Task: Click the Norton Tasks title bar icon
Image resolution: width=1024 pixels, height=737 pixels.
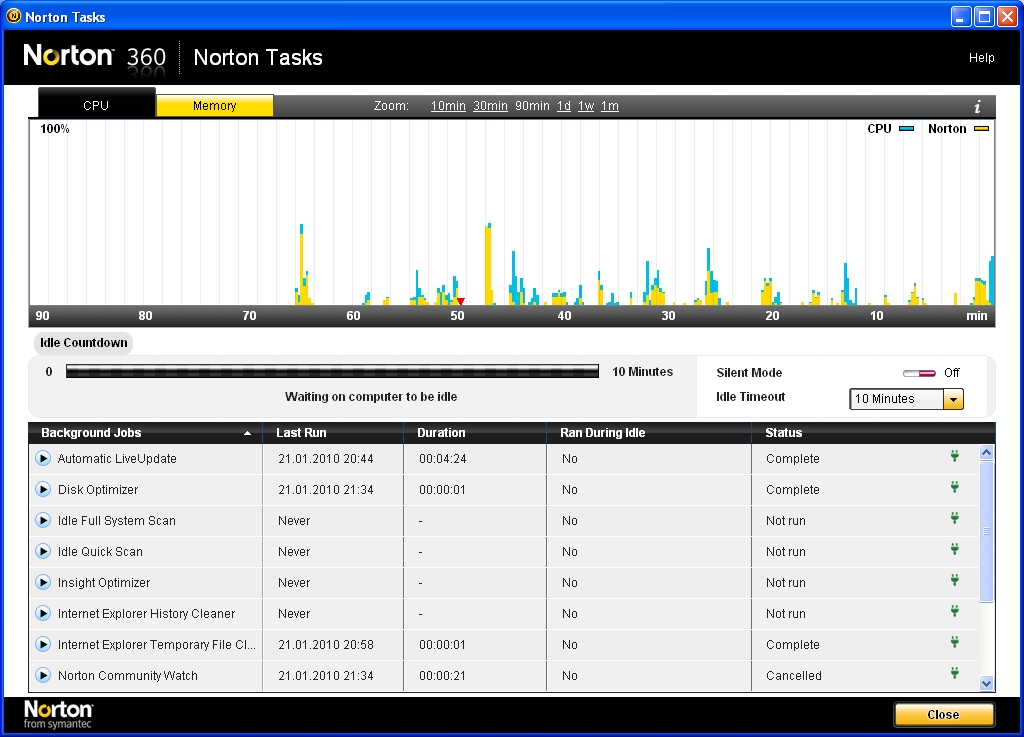Action: pos(13,16)
